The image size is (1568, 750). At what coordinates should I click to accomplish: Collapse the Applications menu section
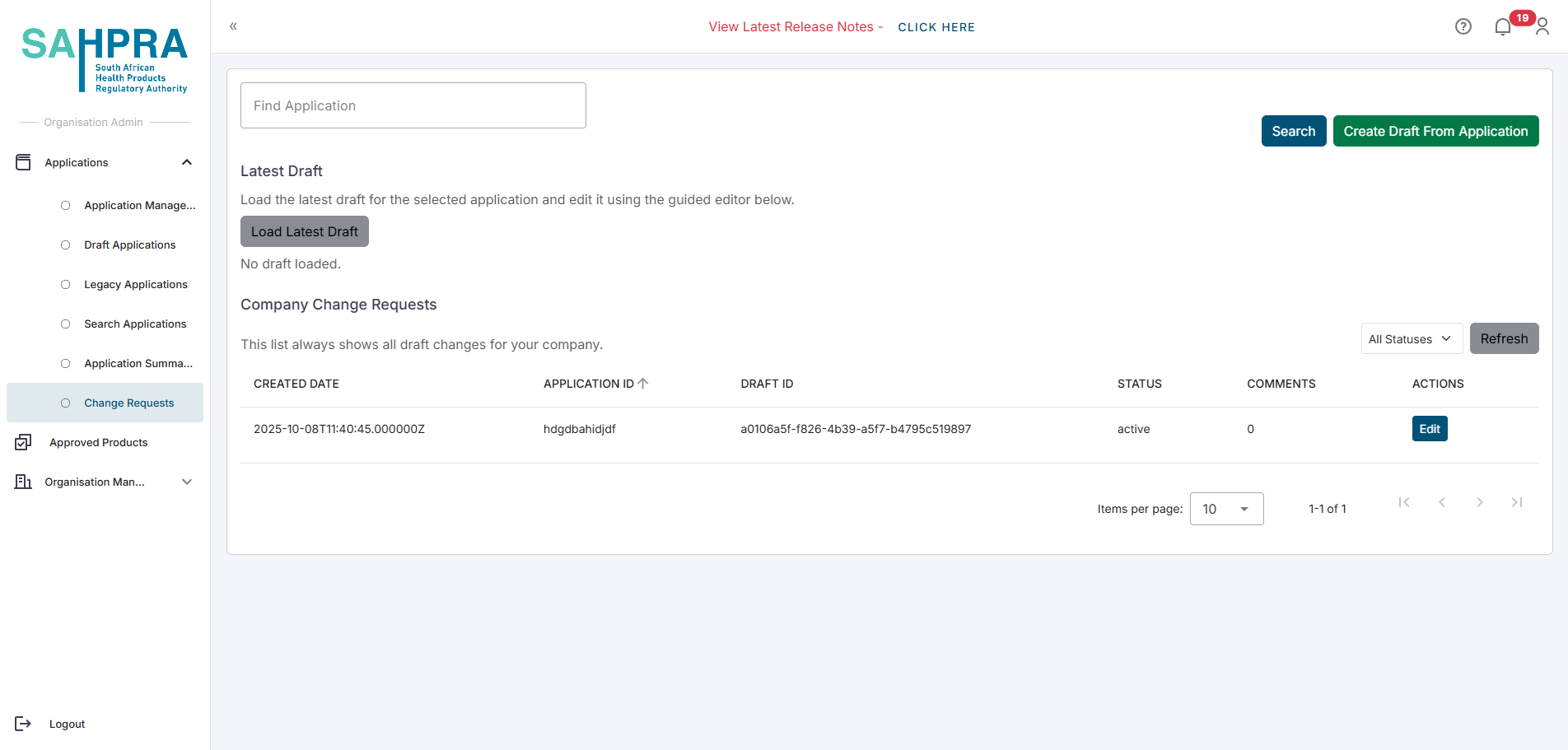(x=187, y=162)
